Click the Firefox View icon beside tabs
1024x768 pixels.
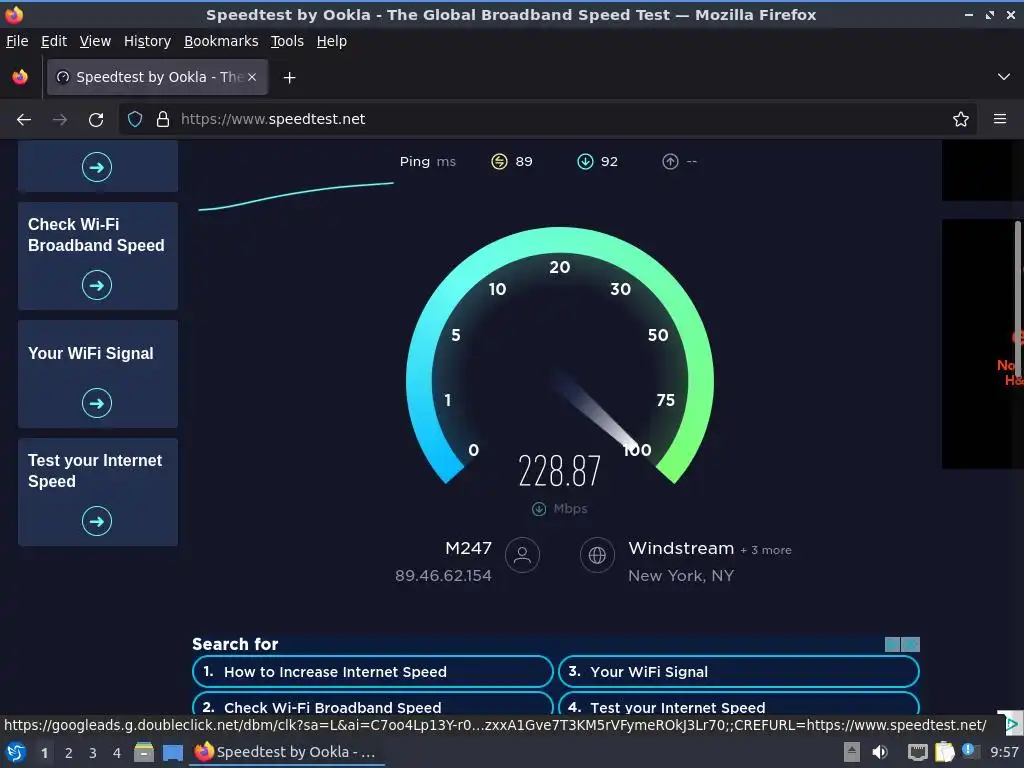click(20, 77)
